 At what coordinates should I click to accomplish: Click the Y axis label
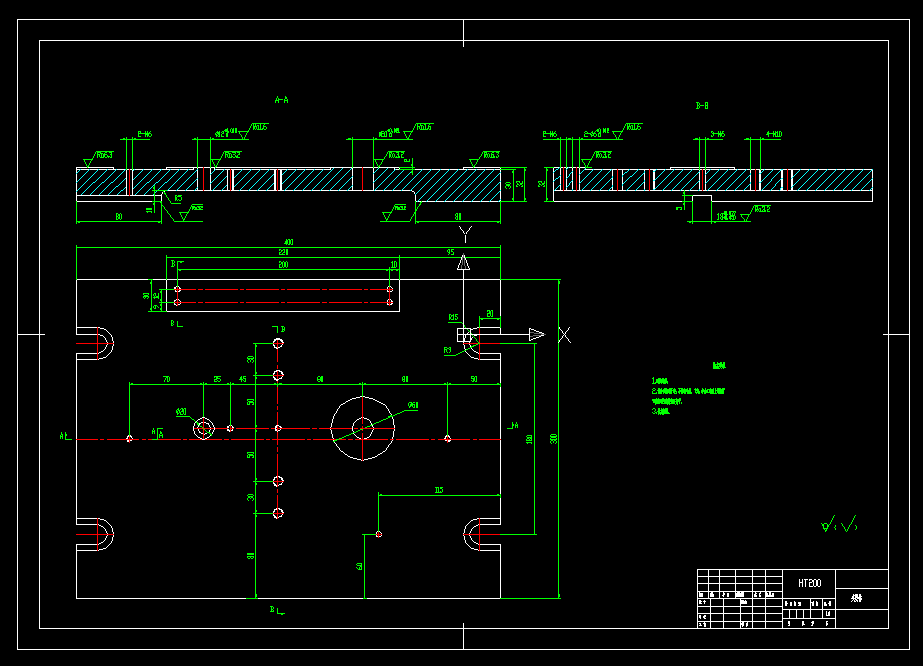point(466,234)
